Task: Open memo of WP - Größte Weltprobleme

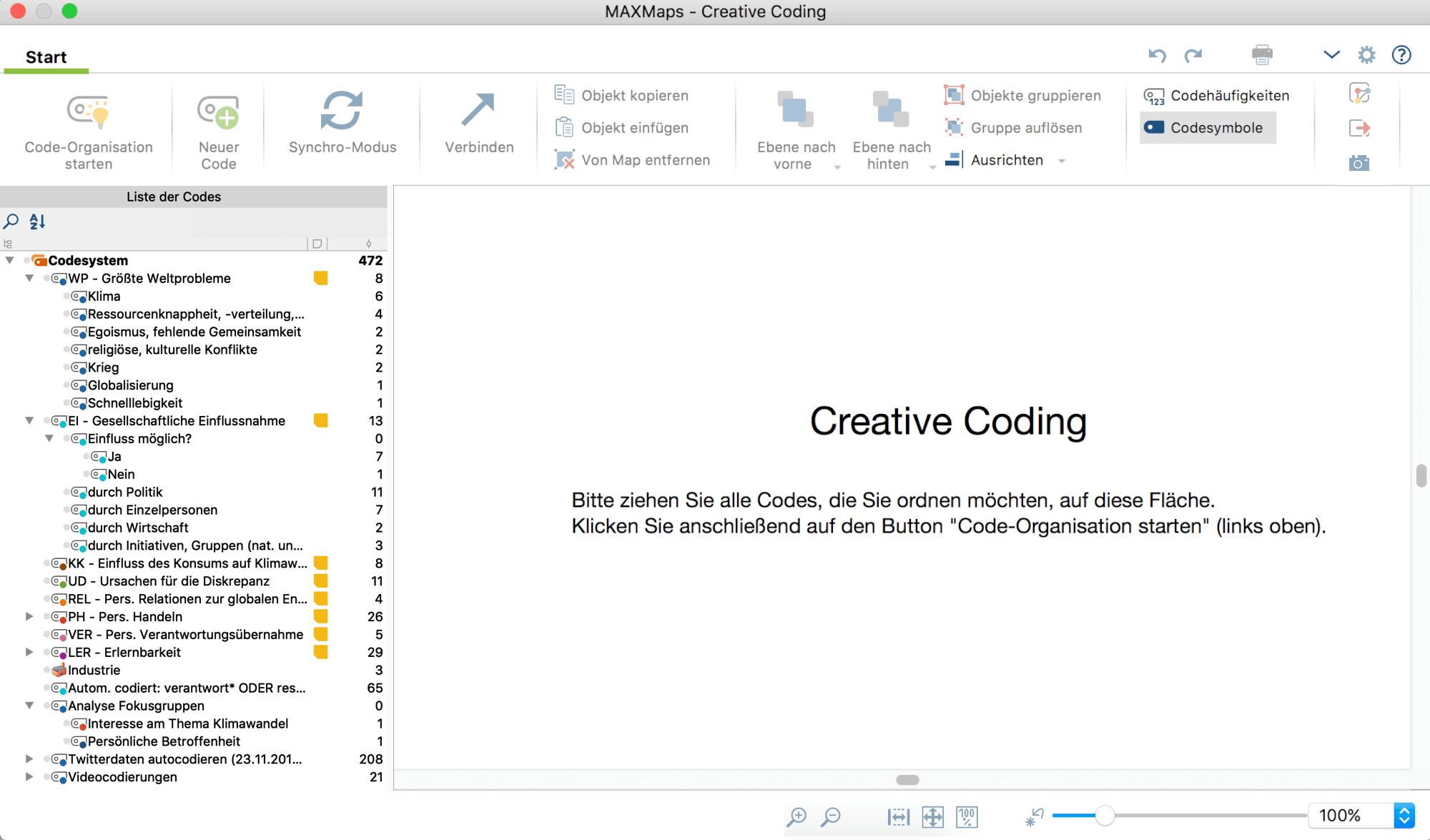Action: pyautogui.click(x=321, y=278)
